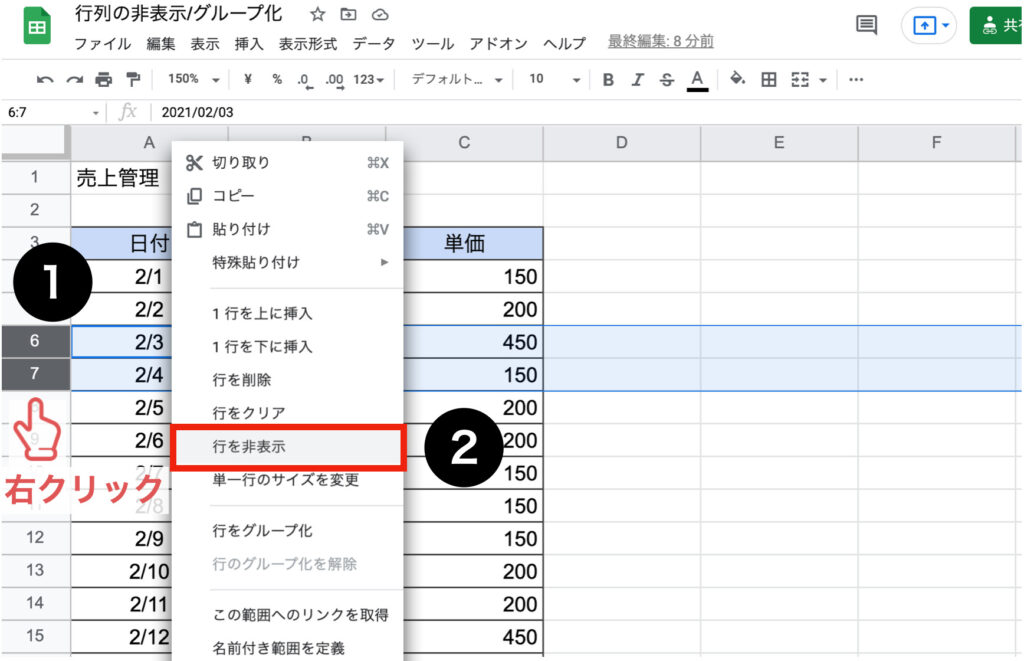This screenshot has height=661, width=1024.
Task: Open the text color picker
Action: tap(697, 80)
